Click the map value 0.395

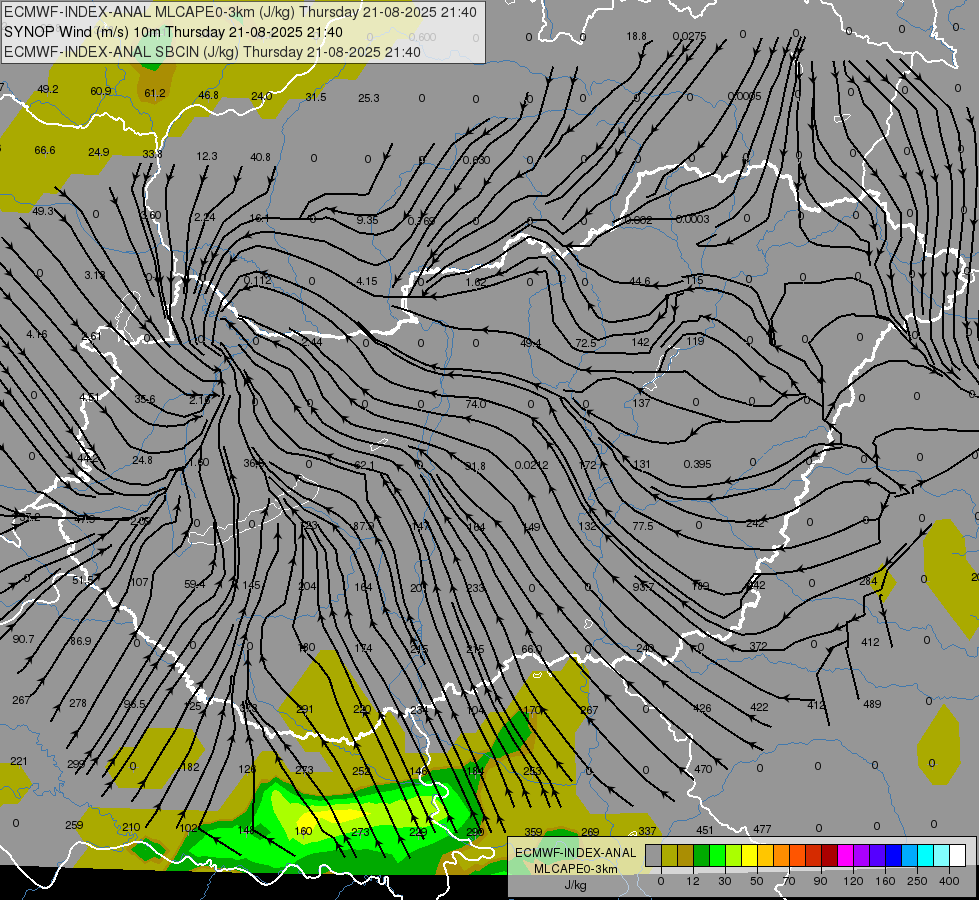point(697,464)
